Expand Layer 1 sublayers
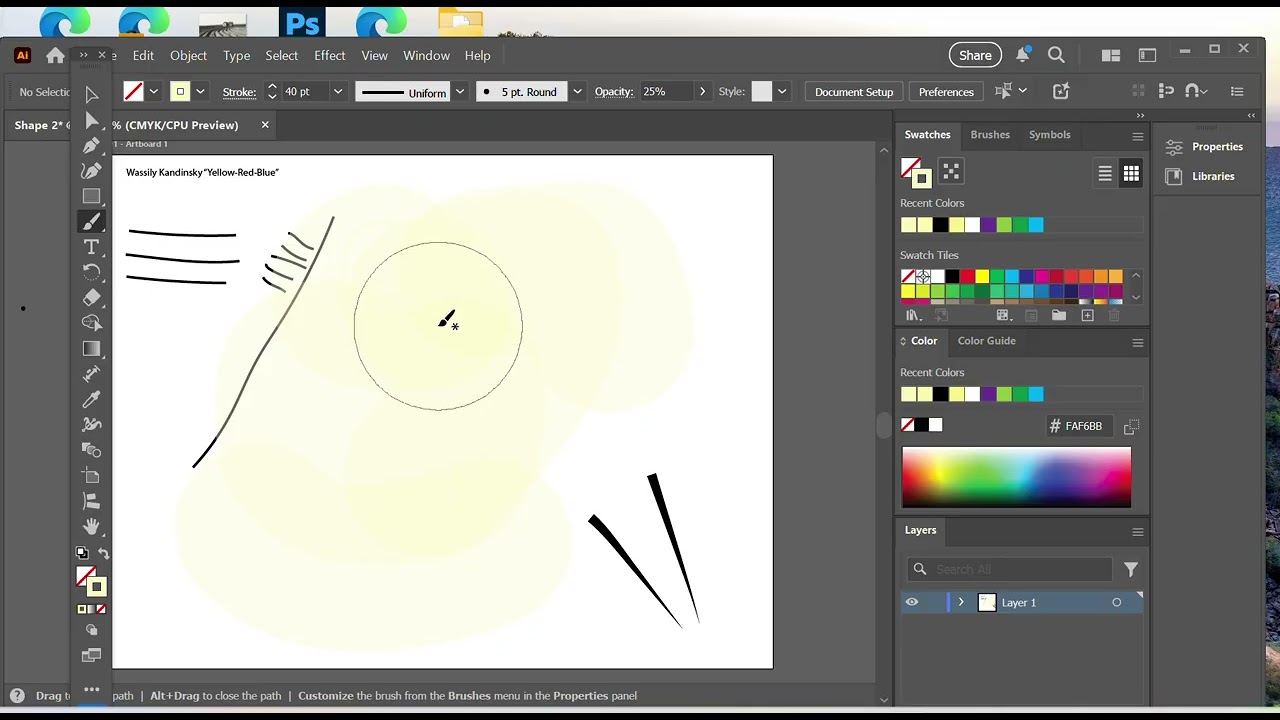The height and width of the screenshot is (720, 1280). pos(961,602)
